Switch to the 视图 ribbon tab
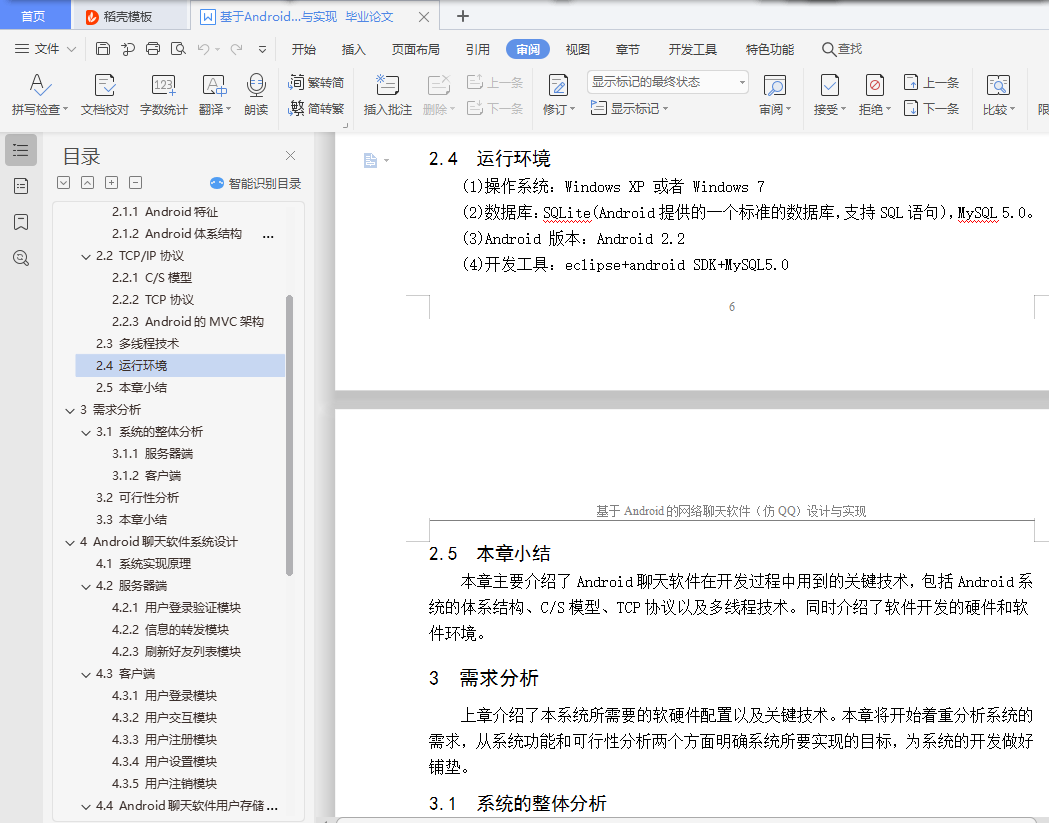 (x=577, y=50)
